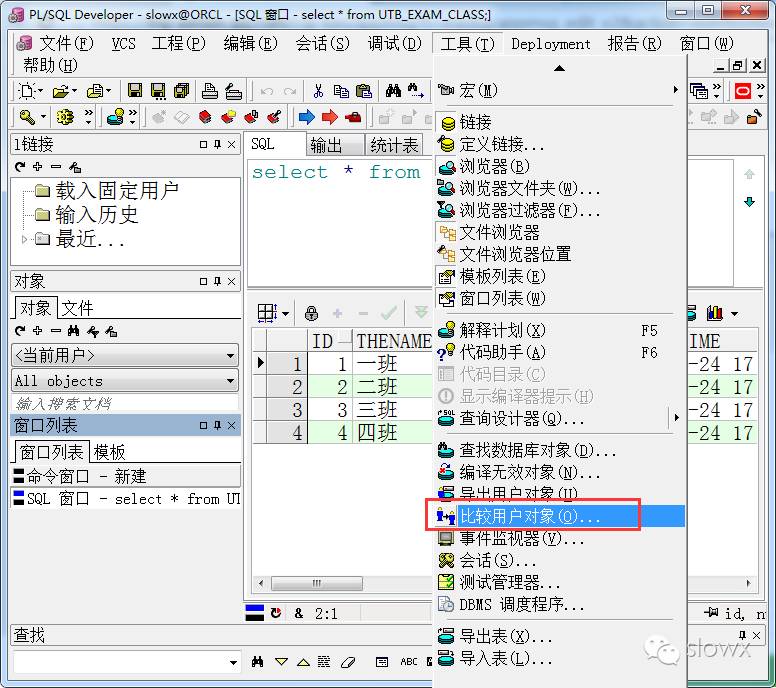
Task: Select 导入表(L)... menu item
Action: (x=559, y=658)
